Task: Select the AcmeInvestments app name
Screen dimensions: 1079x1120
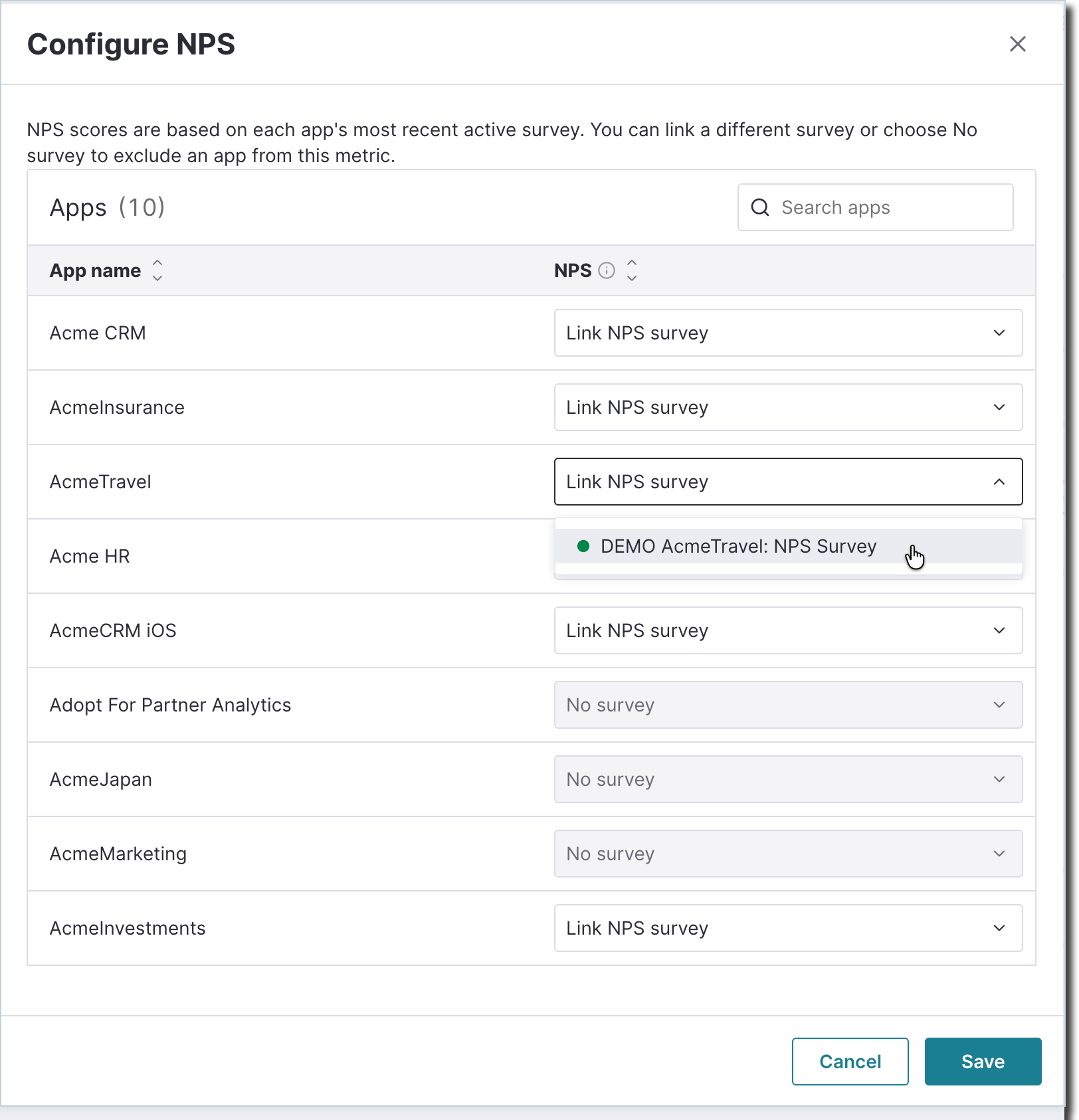Action: pos(128,928)
